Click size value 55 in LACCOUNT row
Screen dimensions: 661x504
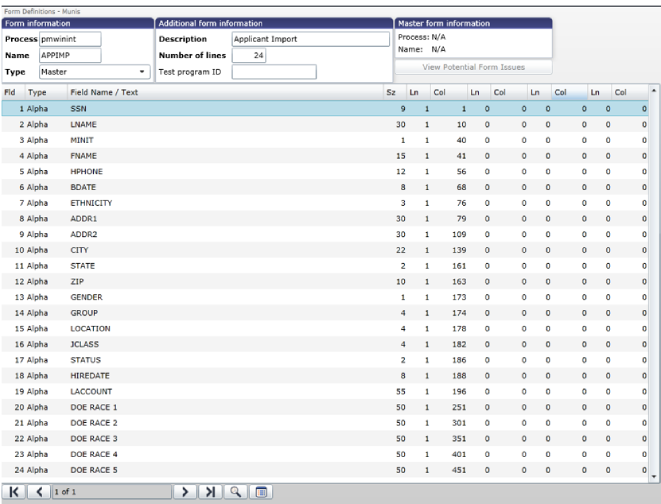tap(400, 391)
